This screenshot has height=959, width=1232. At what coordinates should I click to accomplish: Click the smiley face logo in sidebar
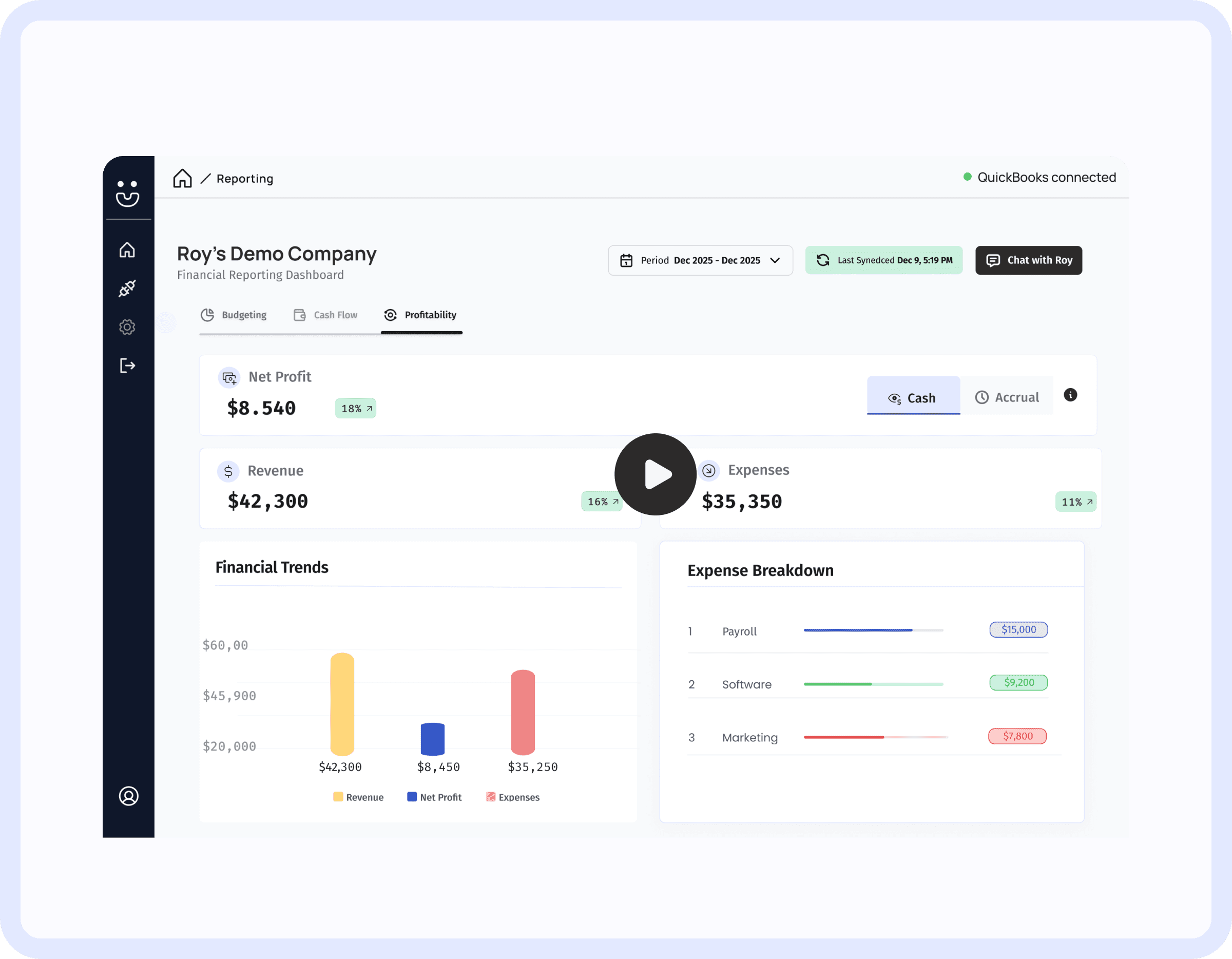[127, 193]
